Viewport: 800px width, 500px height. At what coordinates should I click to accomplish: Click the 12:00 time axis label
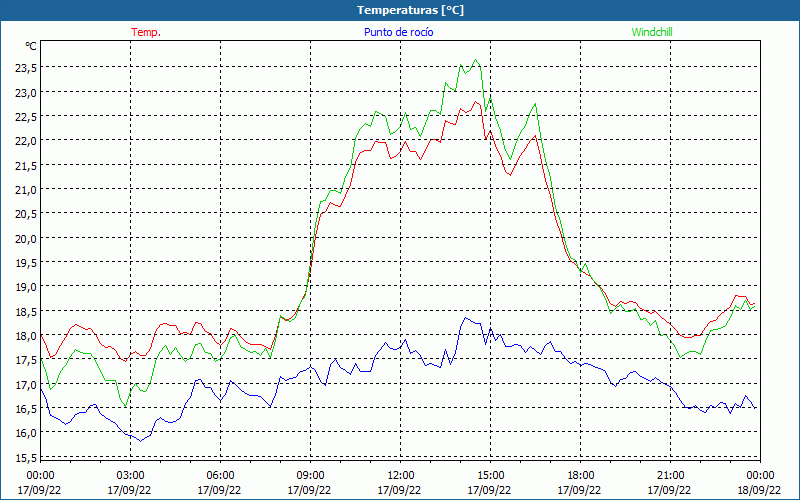(x=401, y=476)
